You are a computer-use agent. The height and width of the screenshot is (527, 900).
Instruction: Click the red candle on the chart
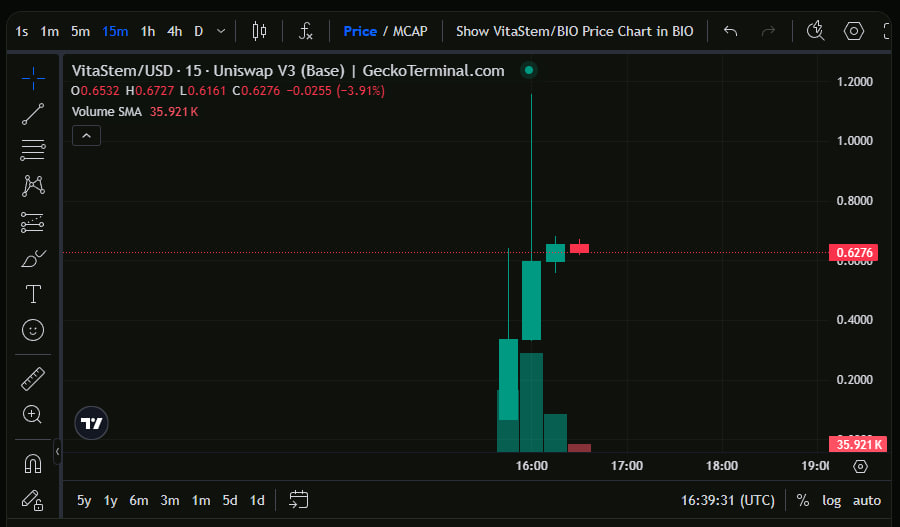579,248
